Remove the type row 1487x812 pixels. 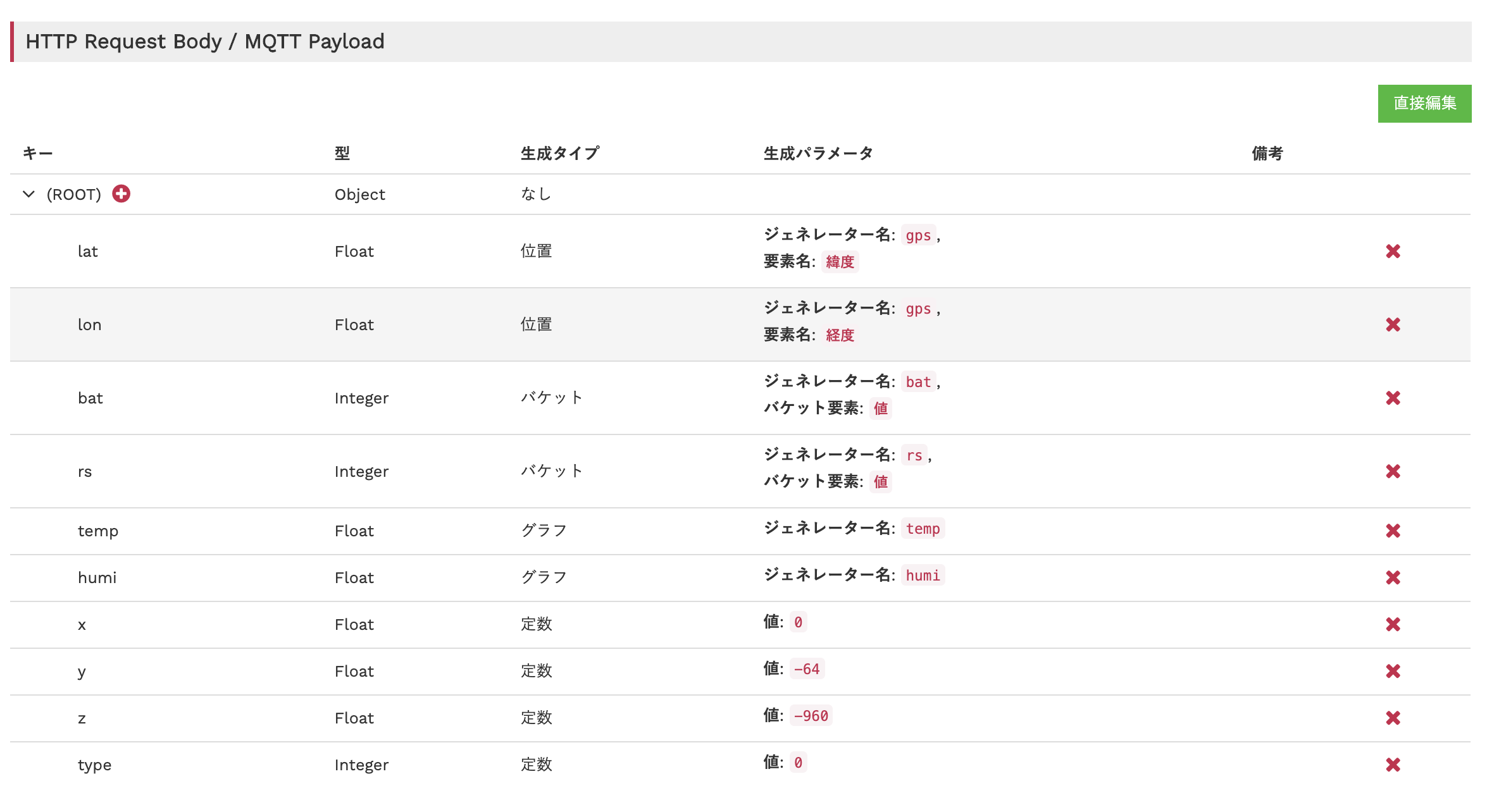point(1392,765)
